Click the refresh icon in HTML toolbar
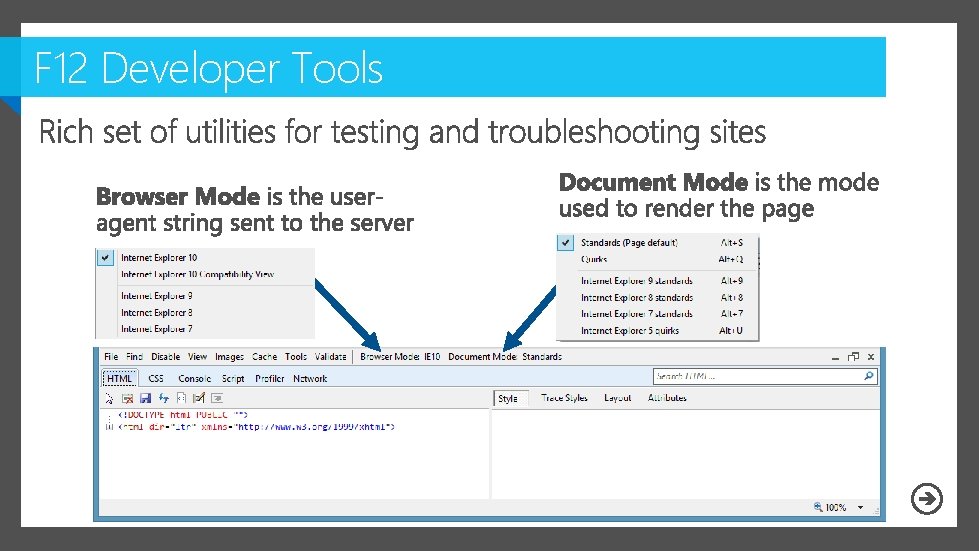The width and height of the screenshot is (979, 551). [x=164, y=398]
